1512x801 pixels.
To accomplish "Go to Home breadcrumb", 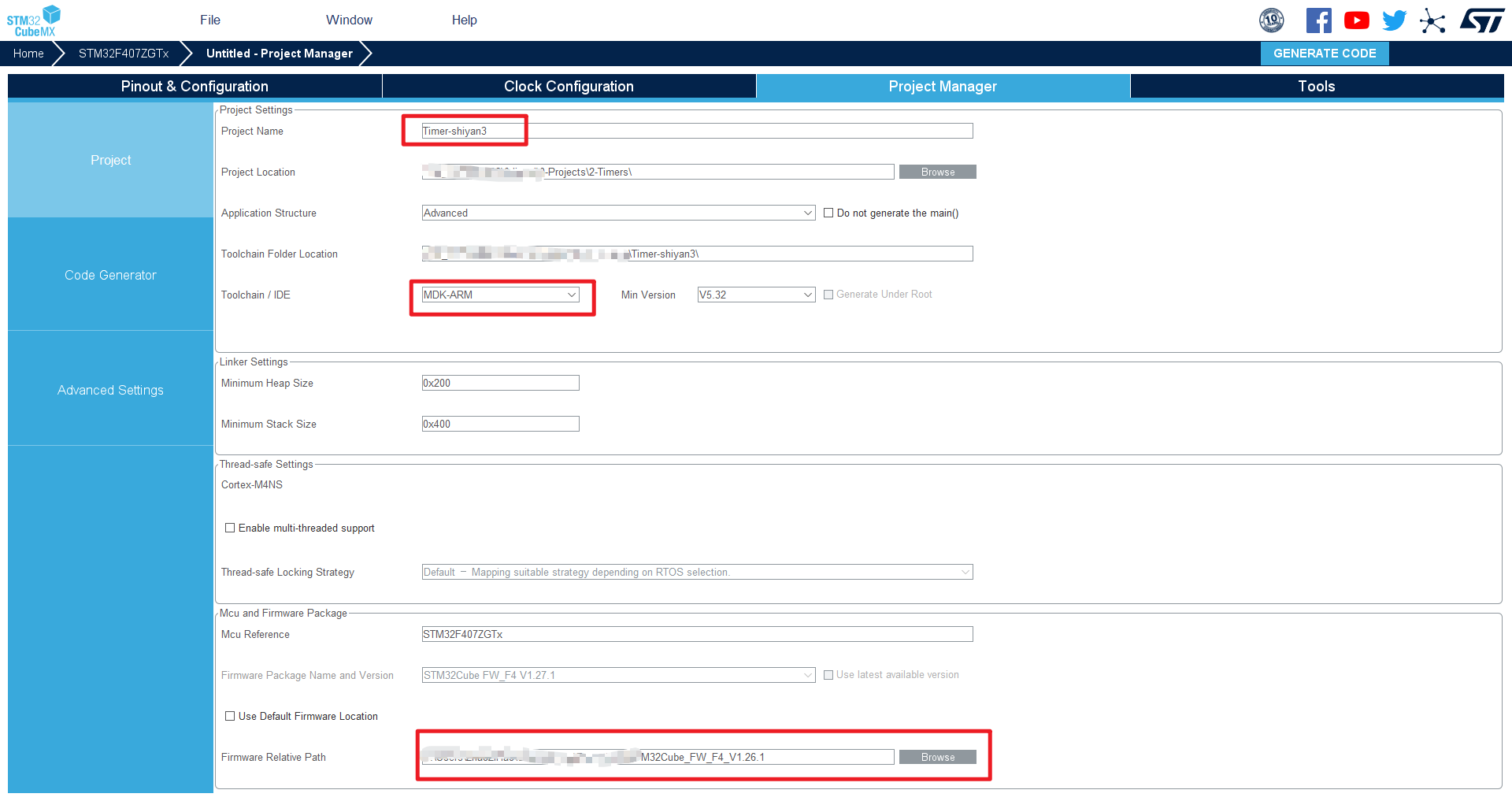I will pyautogui.click(x=28, y=54).
